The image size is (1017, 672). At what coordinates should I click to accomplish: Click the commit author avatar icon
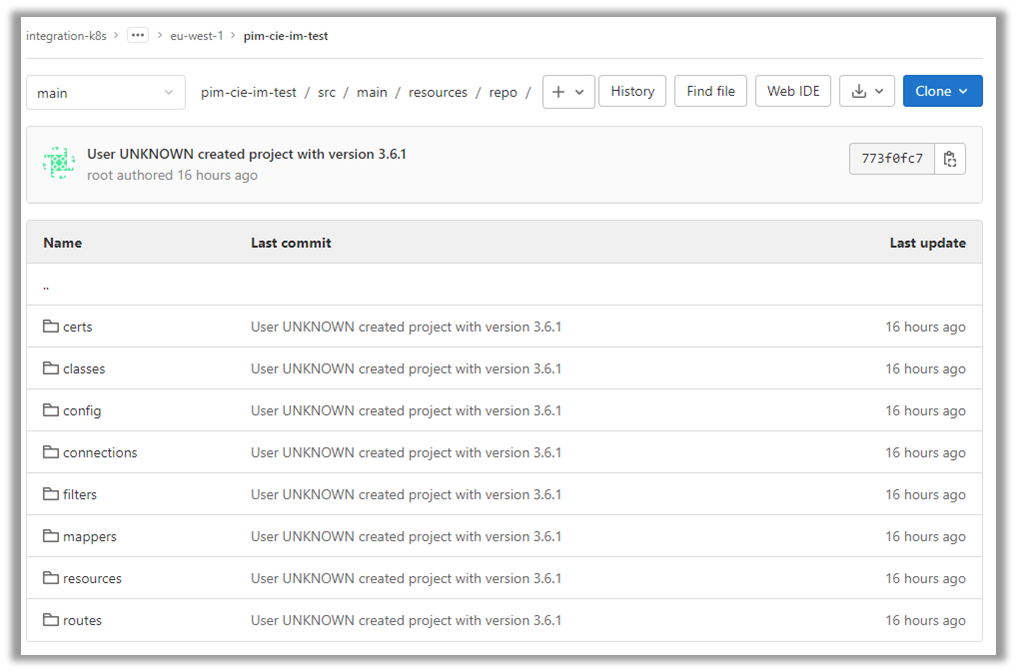click(x=59, y=163)
